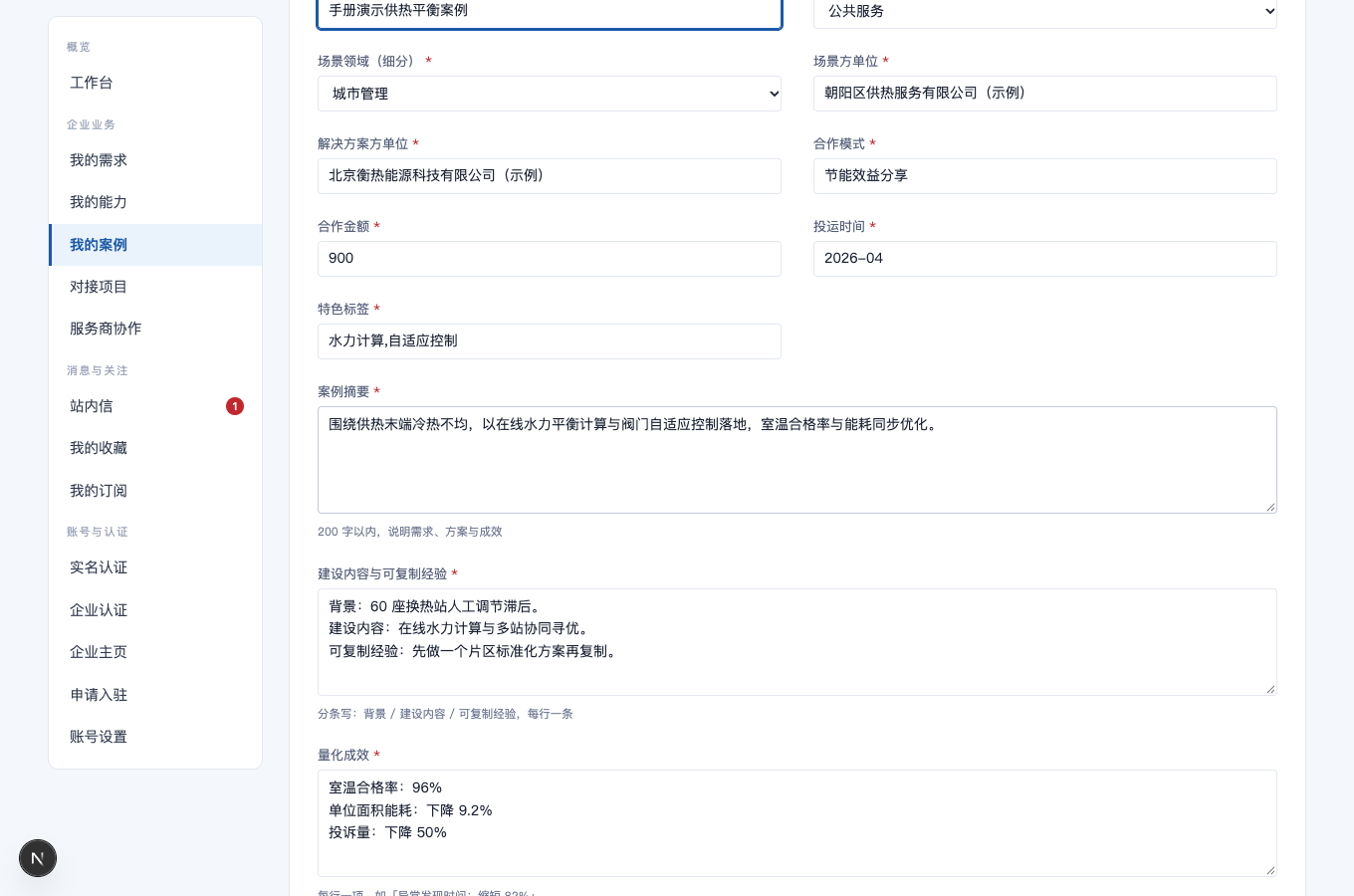Viewport: 1354px width, 896px height.
Task: Click the resize handle of 案例摘要 textarea
Action: tap(1270, 507)
